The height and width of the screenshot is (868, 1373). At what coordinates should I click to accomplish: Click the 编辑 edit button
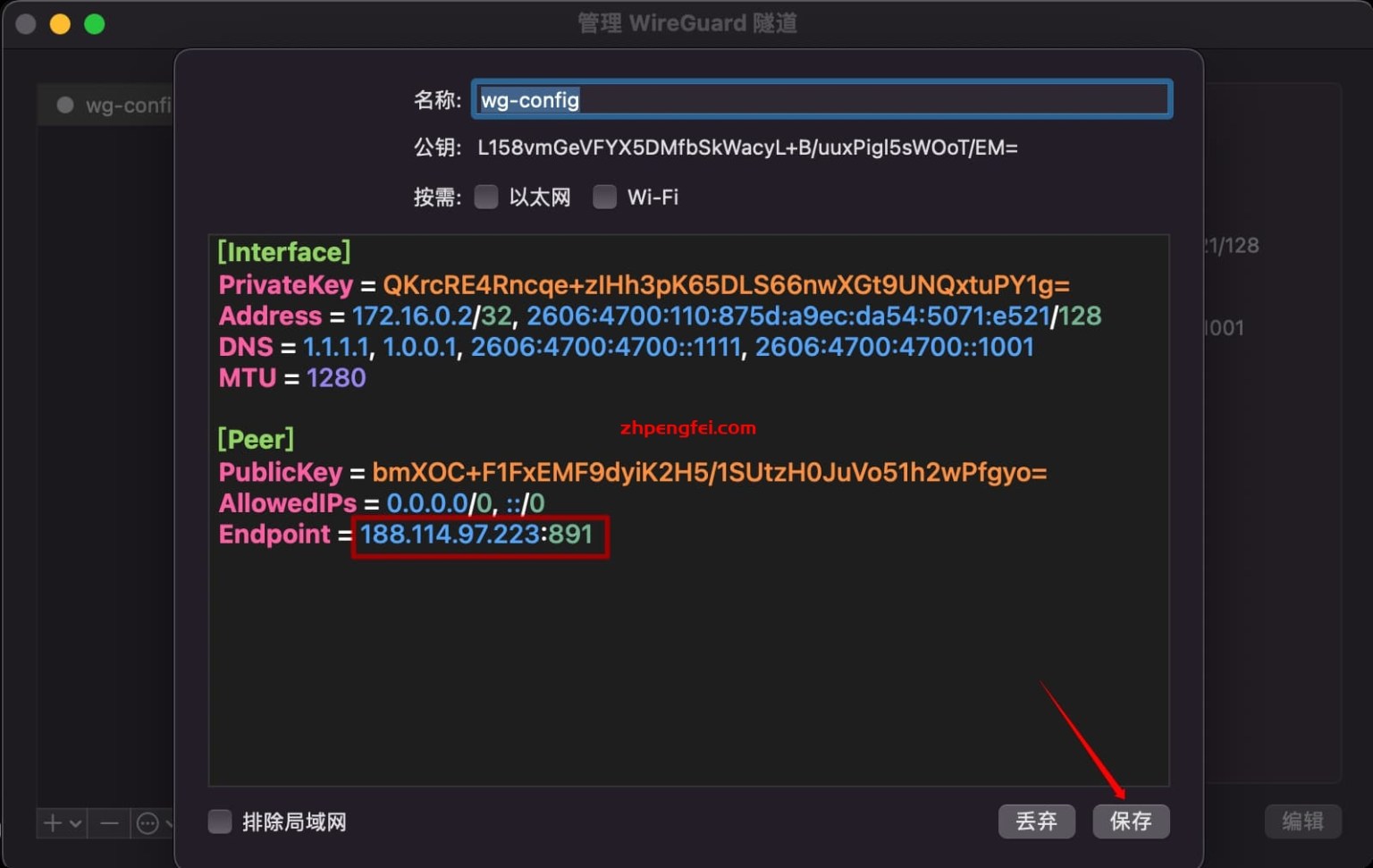point(1303,821)
